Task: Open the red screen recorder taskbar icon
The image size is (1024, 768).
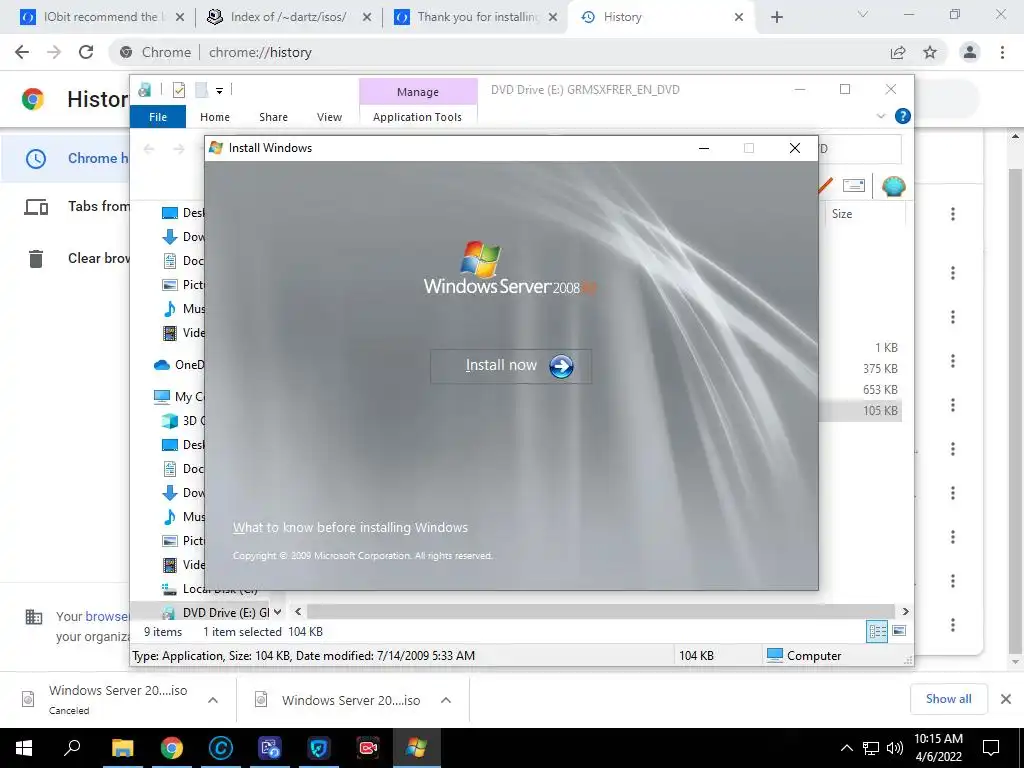Action: [x=368, y=748]
